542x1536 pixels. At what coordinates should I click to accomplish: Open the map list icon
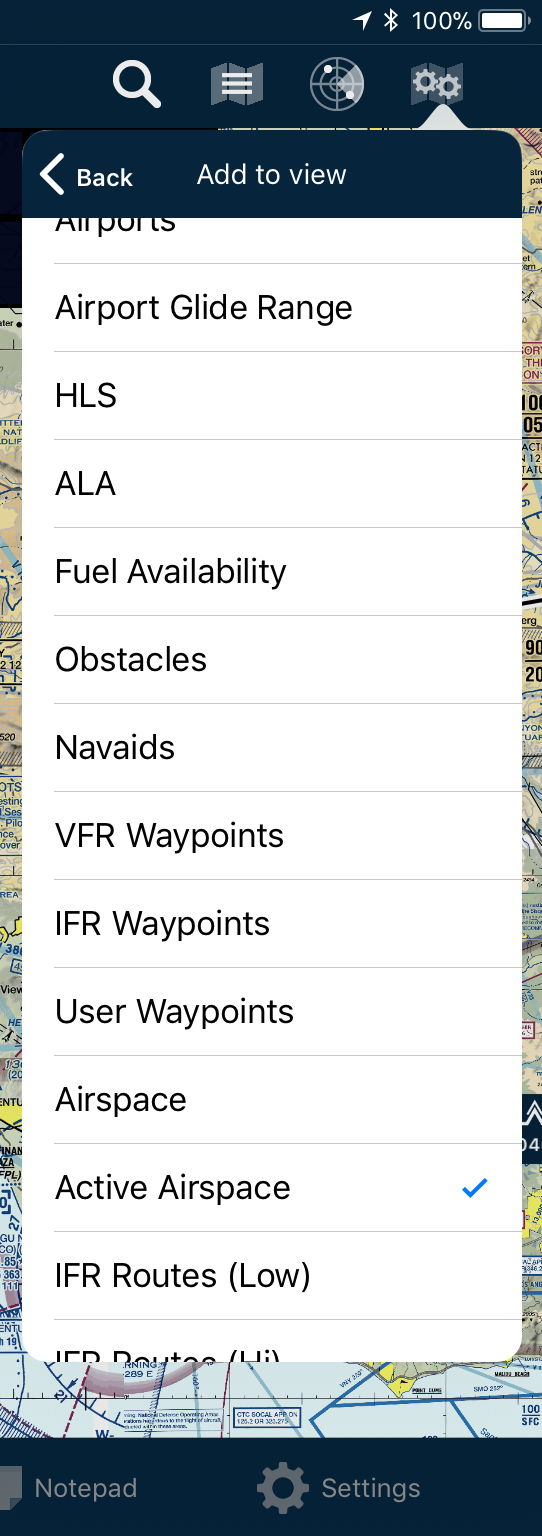(x=237, y=84)
